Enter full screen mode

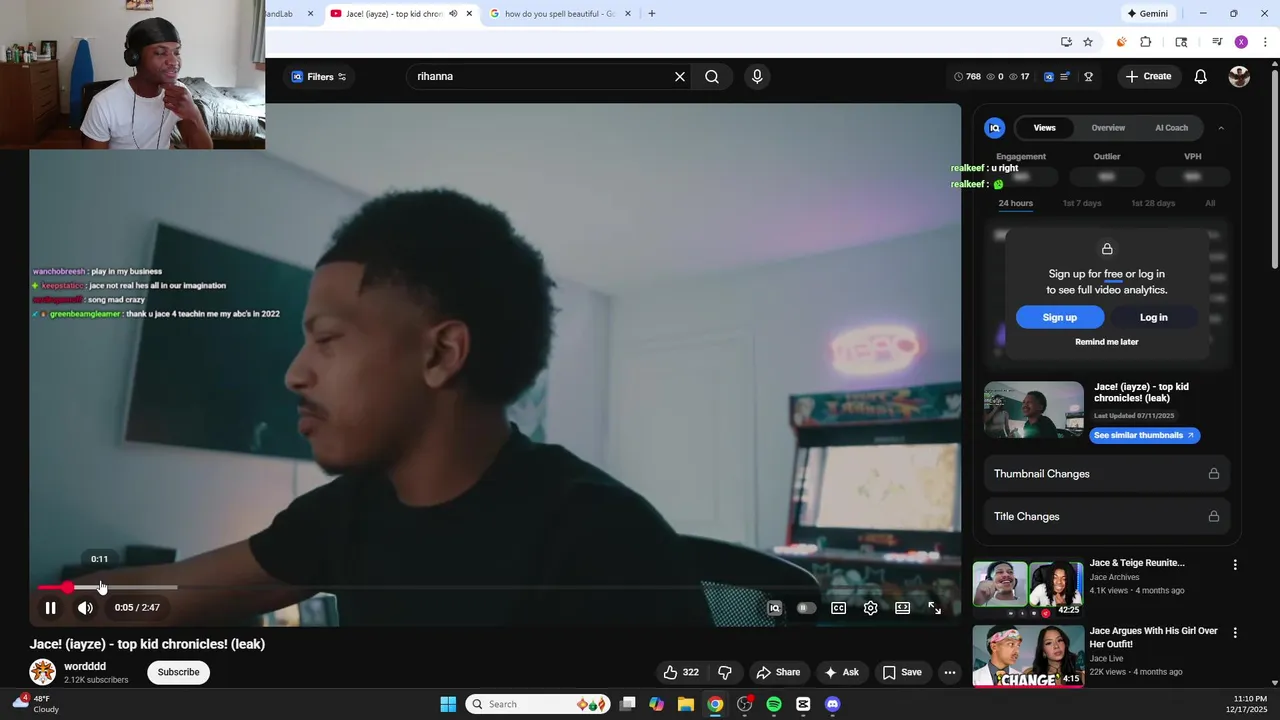935,608
